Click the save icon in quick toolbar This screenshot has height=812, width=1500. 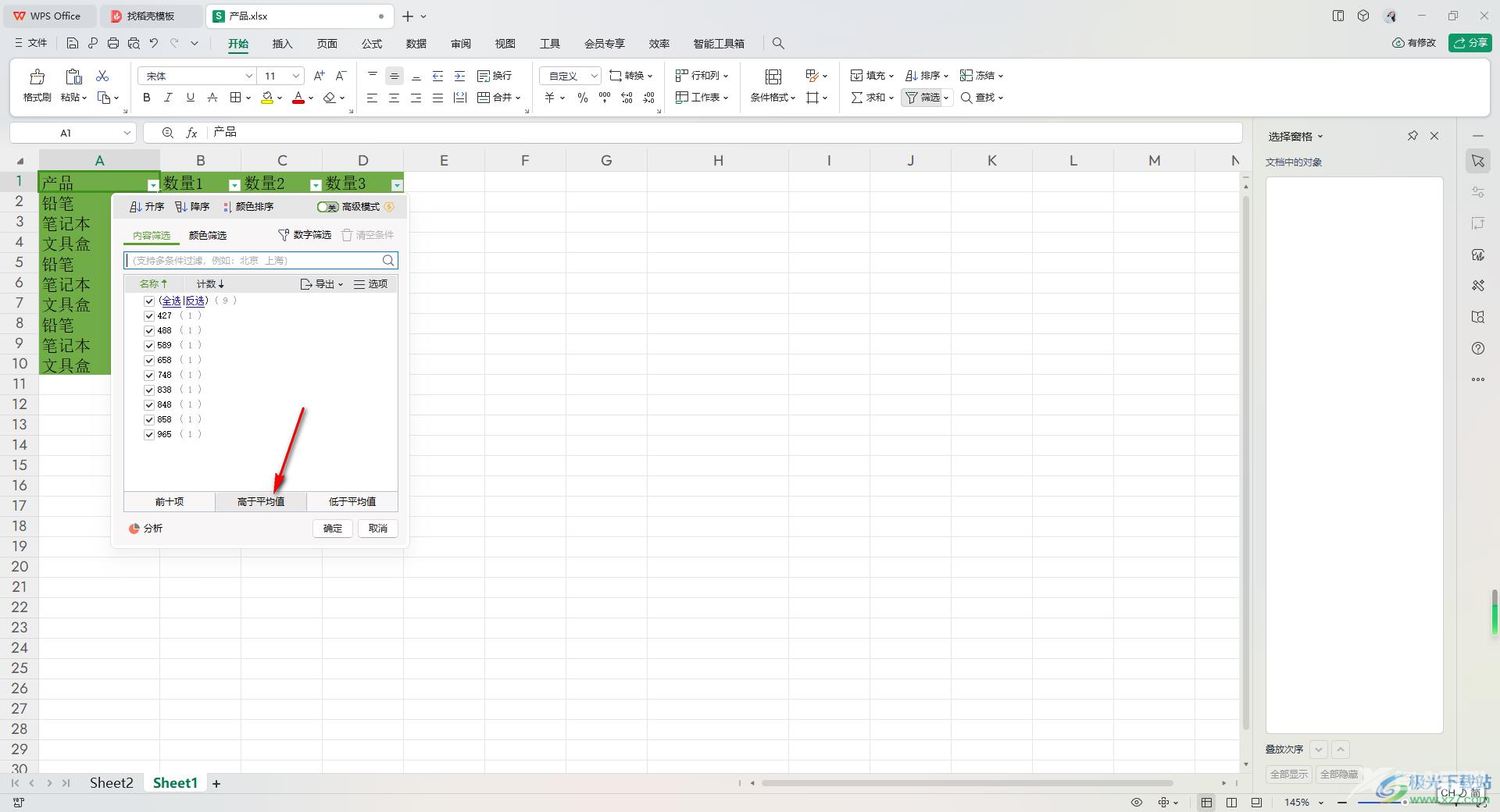click(73, 44)
